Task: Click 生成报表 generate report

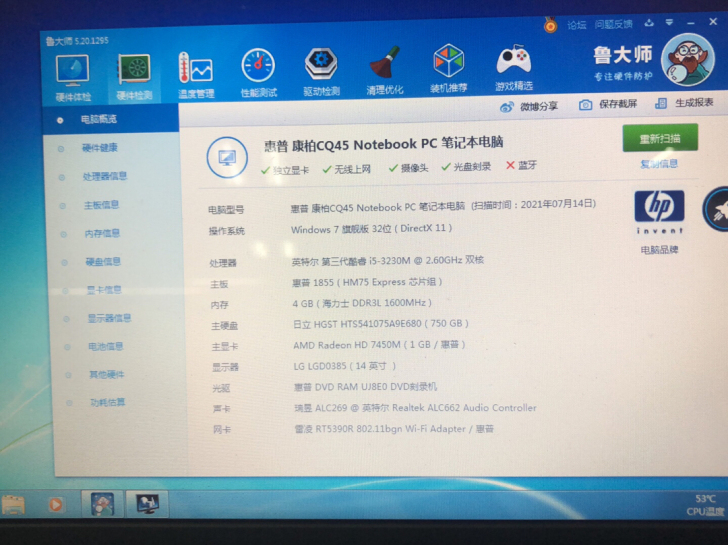Action: (x=684, y=103)
